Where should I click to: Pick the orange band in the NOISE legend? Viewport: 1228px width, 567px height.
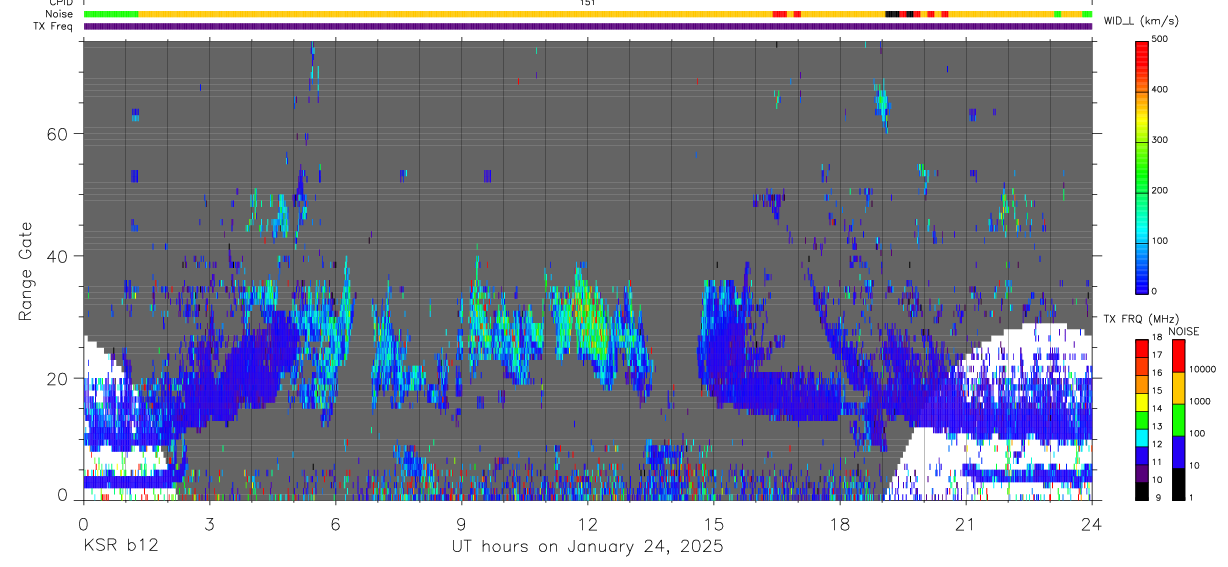tap(1177, 388)
